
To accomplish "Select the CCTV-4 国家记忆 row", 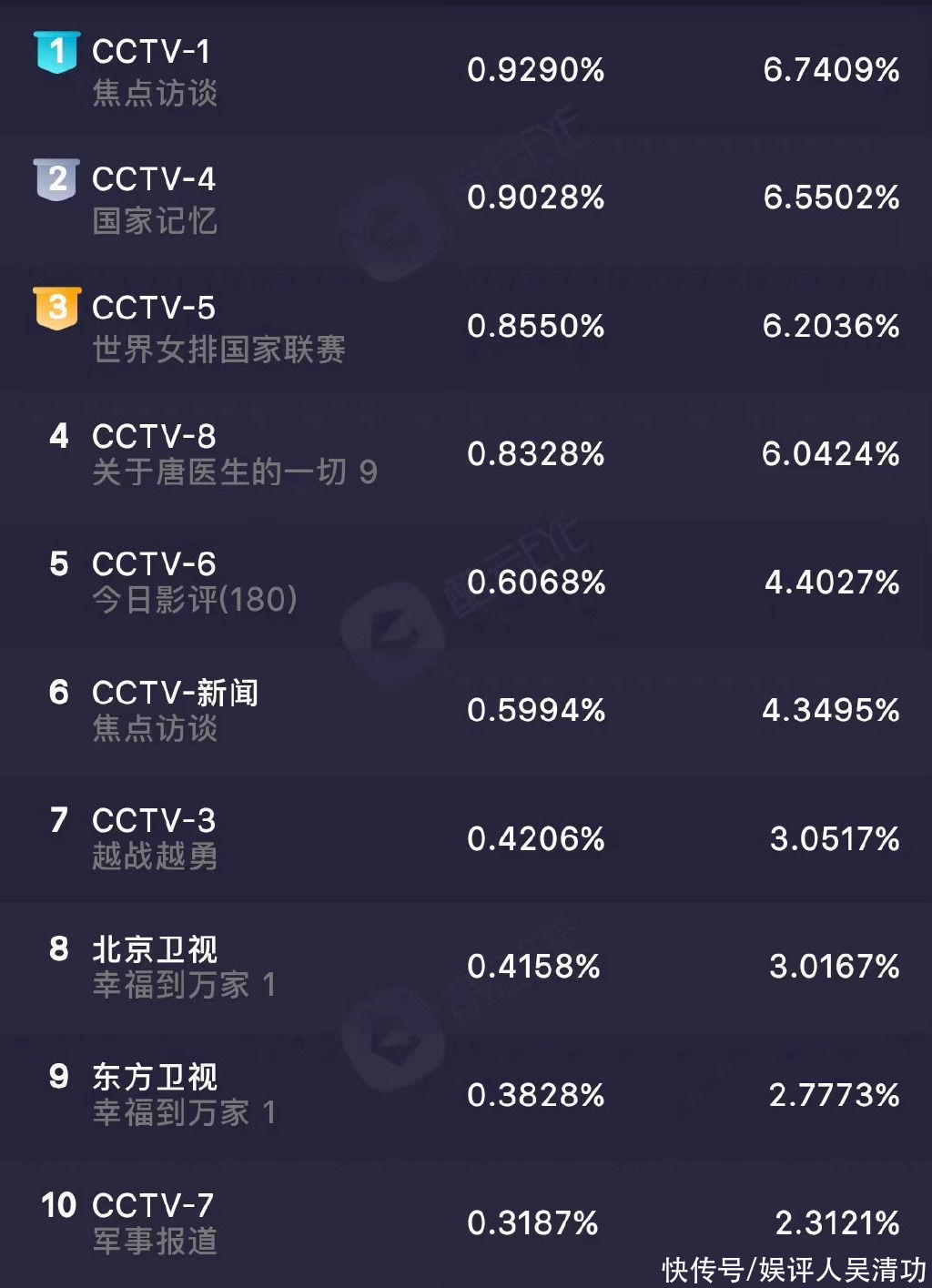I will coord(466,198).
